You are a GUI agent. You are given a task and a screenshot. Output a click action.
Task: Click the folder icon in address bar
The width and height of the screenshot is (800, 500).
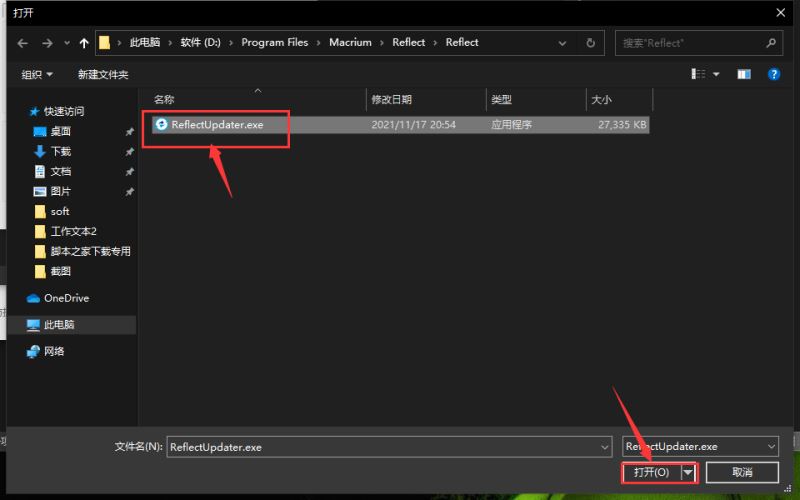coord(105,42)
